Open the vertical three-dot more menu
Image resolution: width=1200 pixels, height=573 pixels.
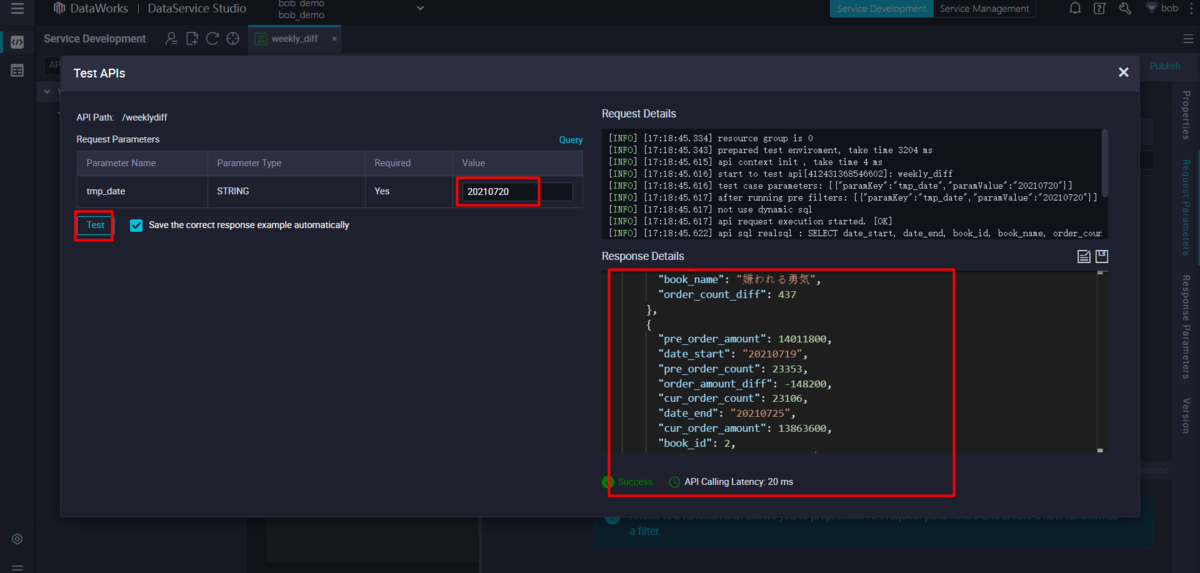[1192, 9]
